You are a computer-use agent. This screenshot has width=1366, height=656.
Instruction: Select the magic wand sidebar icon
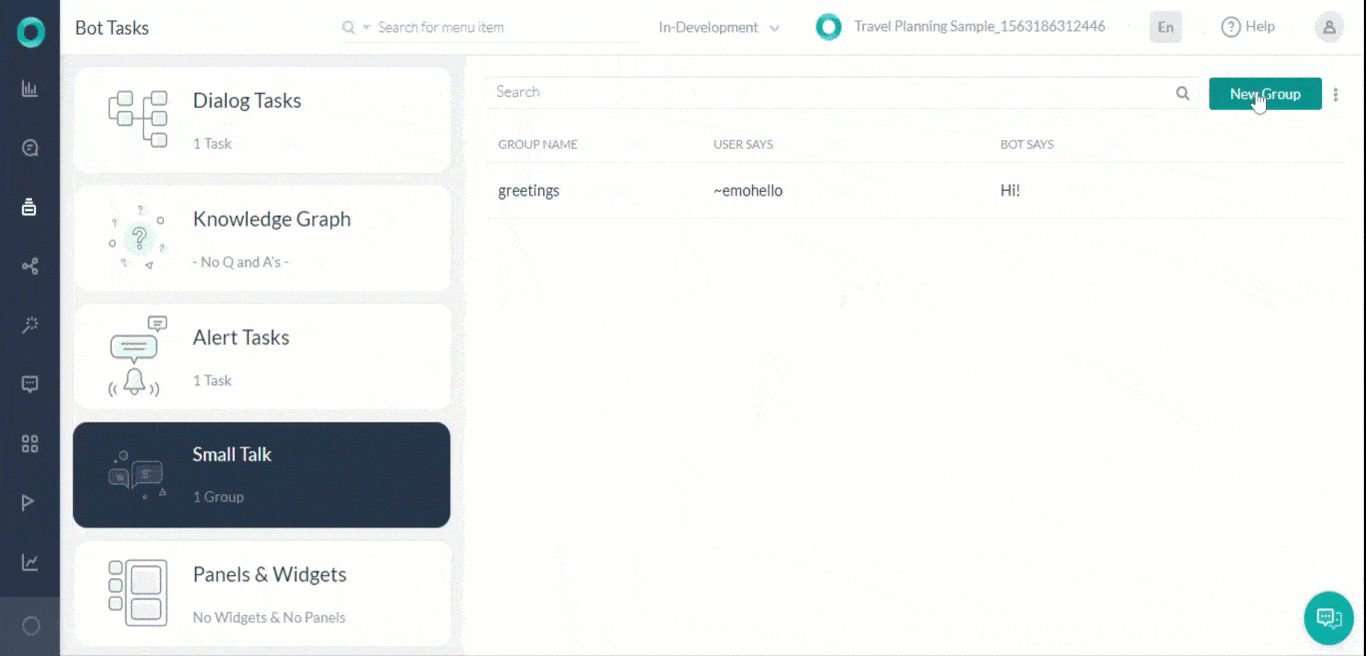tap(30, 324)
